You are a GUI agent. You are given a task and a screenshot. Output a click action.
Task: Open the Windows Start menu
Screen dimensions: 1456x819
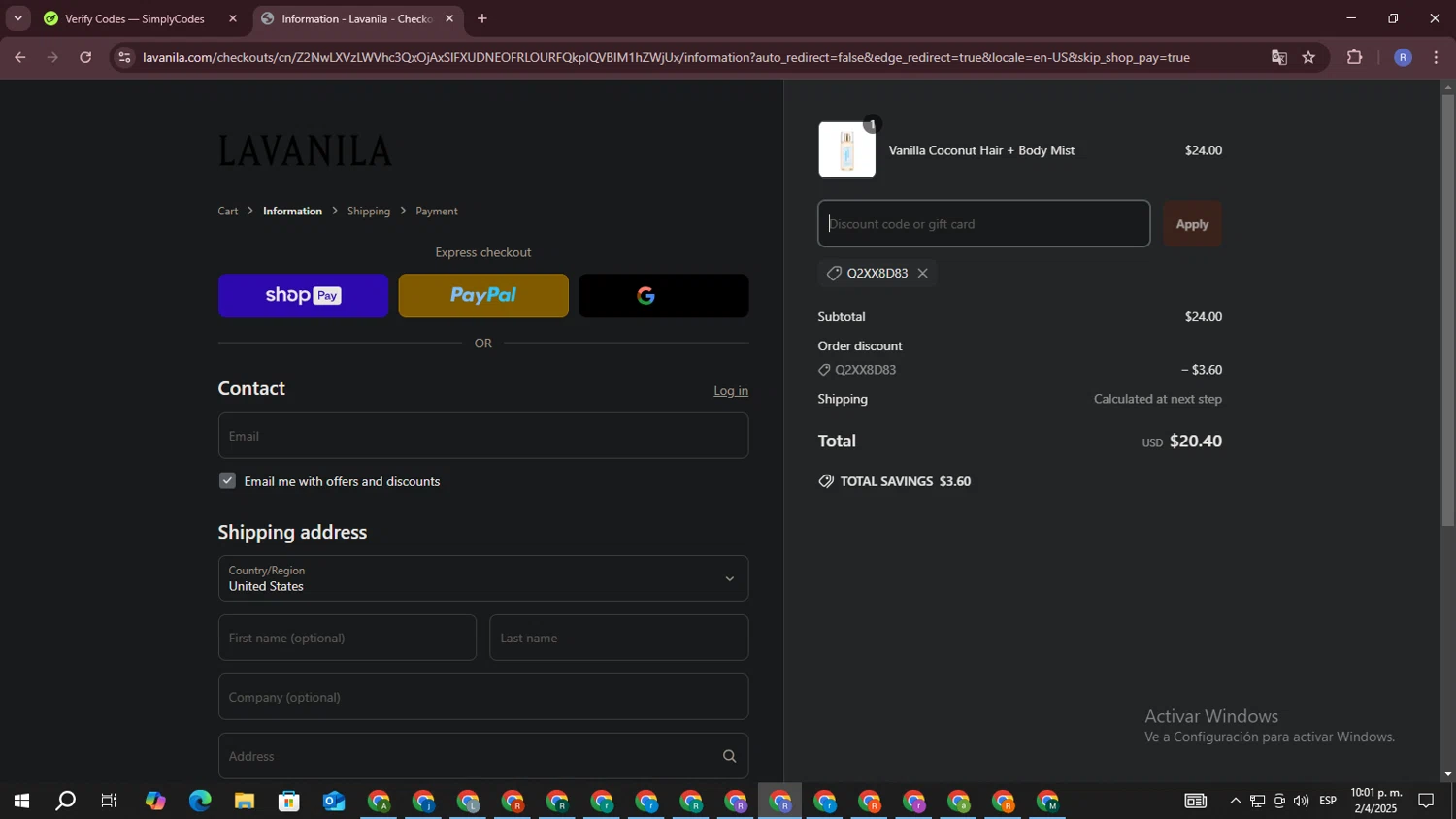click(20, 801)
